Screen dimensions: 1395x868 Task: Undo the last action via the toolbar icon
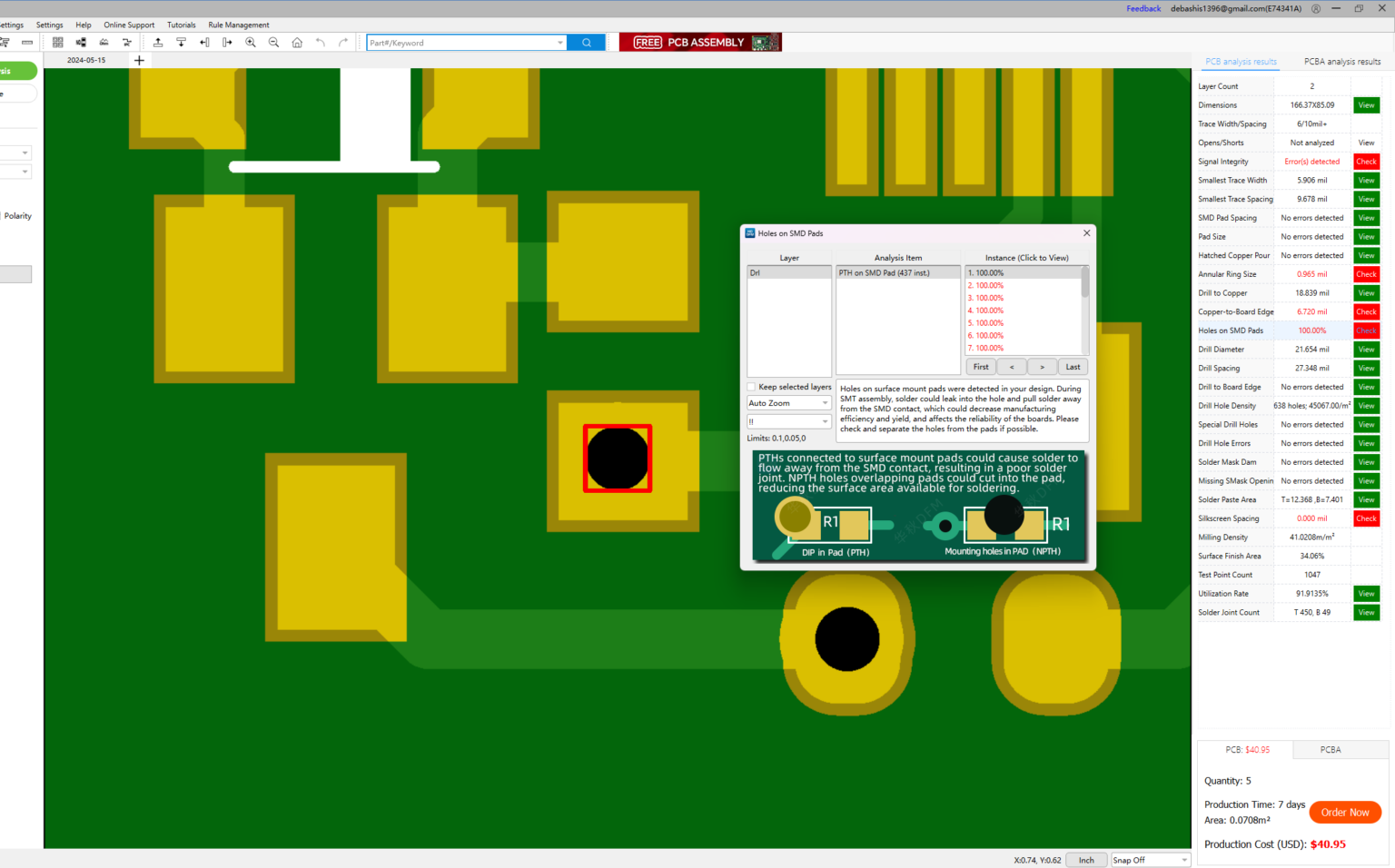pyautogui.click(x=321, y=42)
